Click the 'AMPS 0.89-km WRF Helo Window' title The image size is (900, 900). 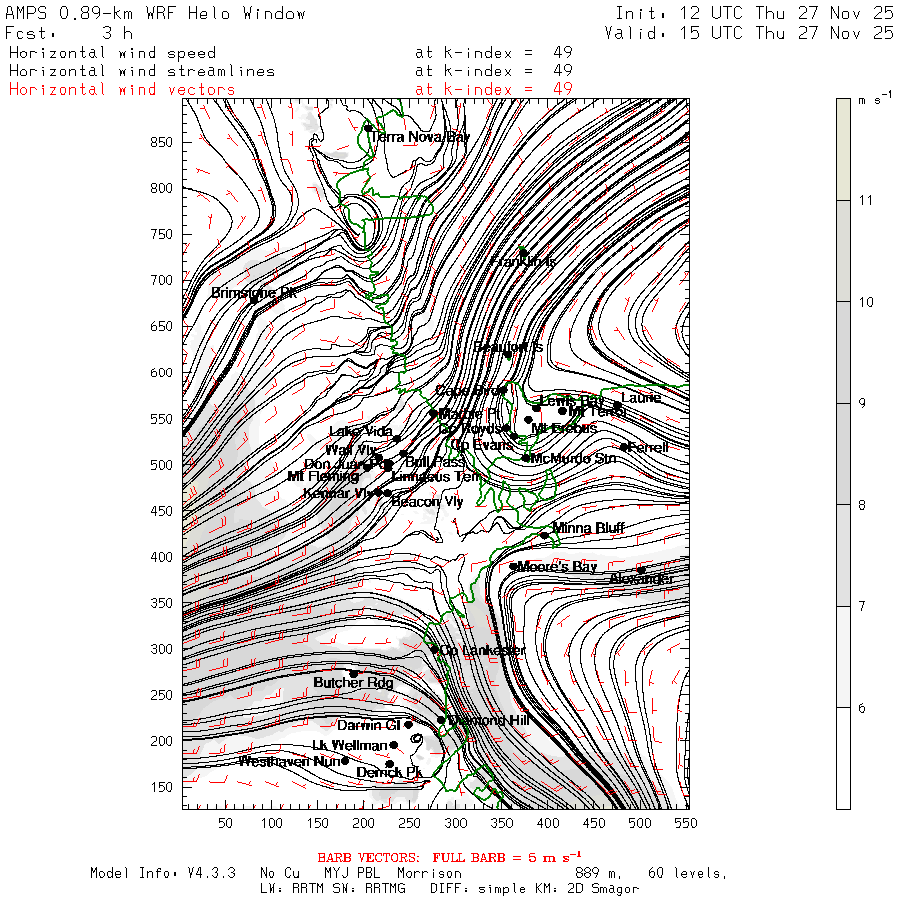[x=156, y=14]
